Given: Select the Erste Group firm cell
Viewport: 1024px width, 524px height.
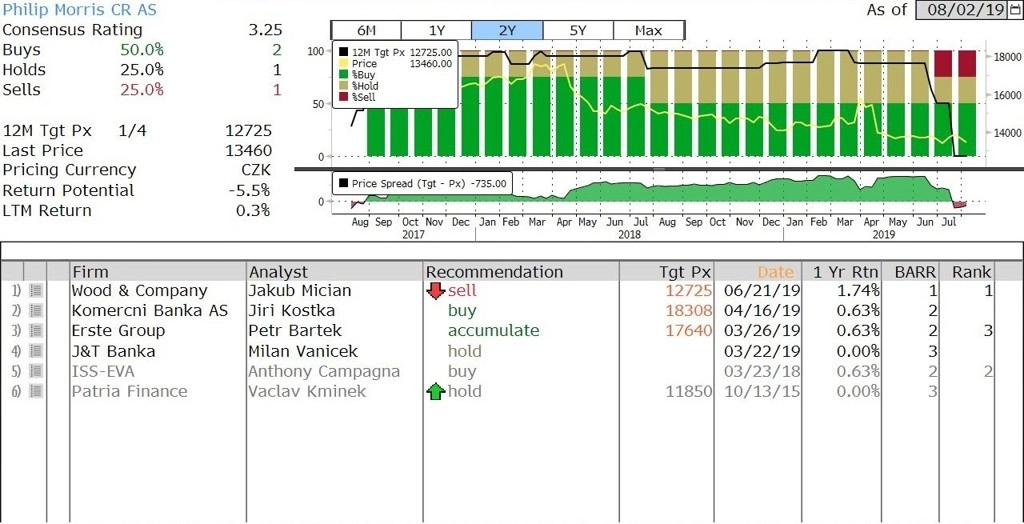Looking at the screenshot, I should 118,331.
